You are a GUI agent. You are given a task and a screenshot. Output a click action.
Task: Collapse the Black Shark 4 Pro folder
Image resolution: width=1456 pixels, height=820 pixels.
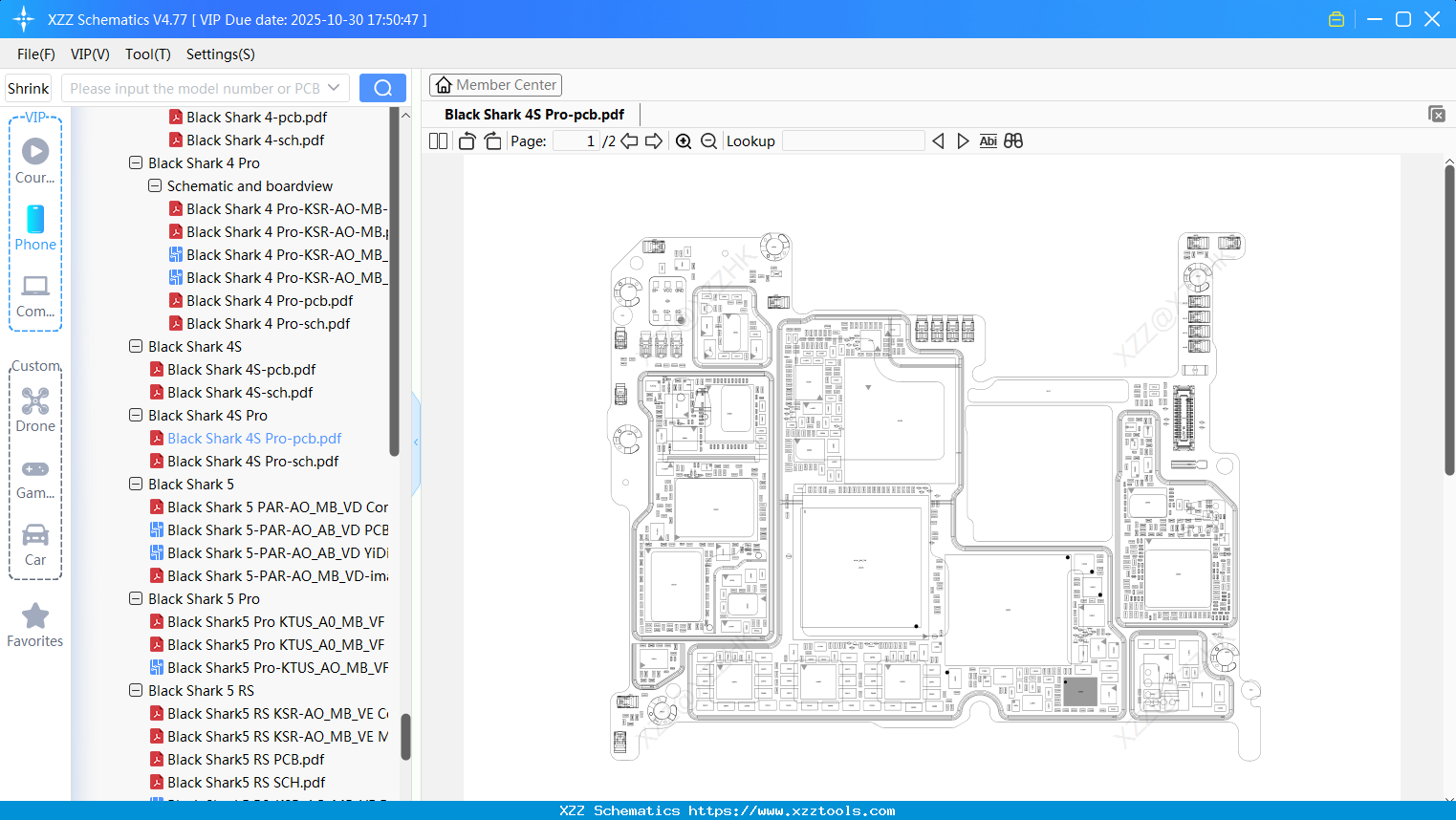136,163
